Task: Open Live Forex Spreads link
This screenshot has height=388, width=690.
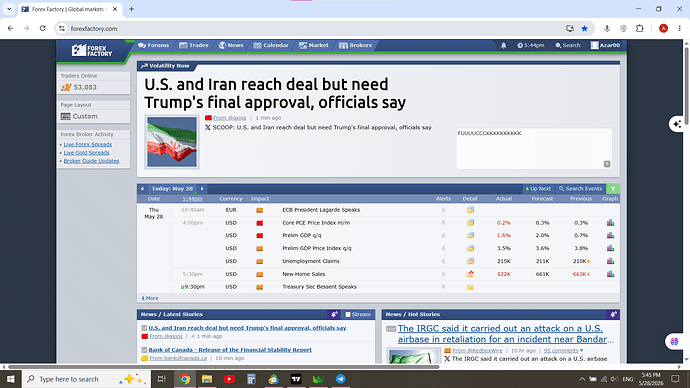Action: coord(88,144)
